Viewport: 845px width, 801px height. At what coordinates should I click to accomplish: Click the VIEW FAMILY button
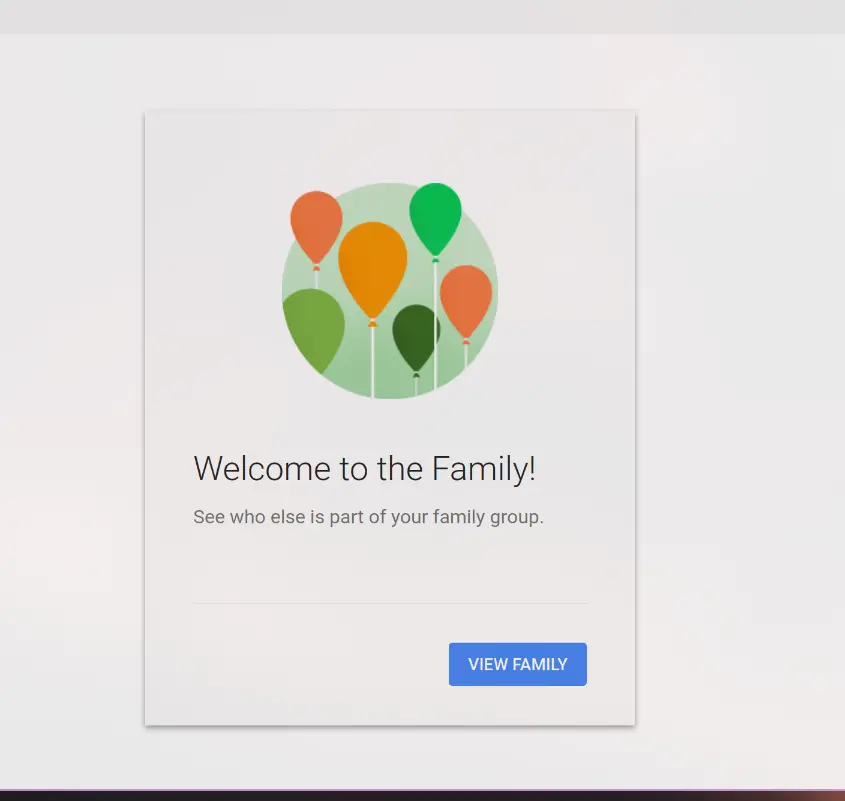tap(517, 664)
